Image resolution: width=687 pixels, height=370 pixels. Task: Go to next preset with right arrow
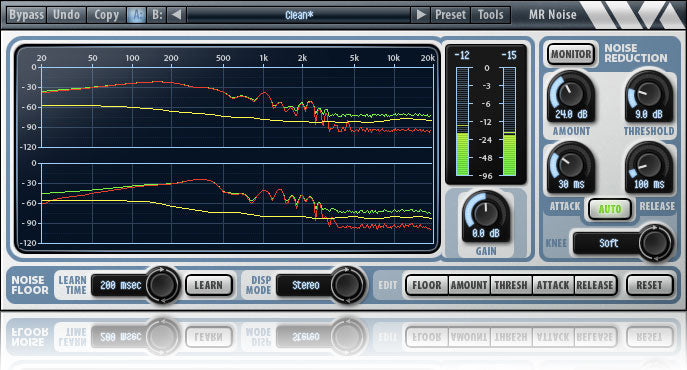[x=421, y=15]
